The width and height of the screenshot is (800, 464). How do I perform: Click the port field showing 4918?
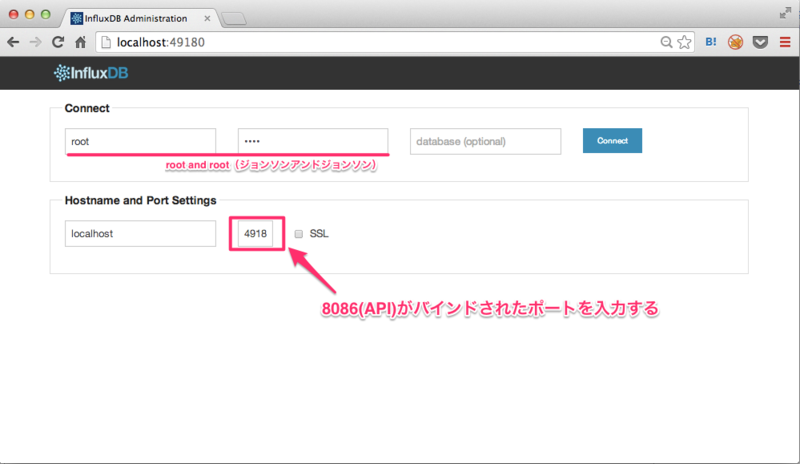[x=255, y=233]
